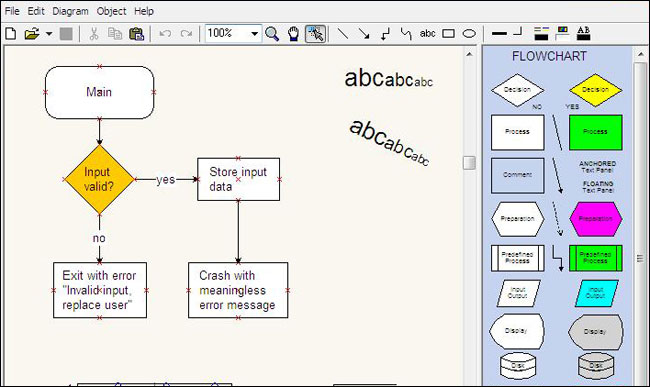This screenshot has width=650, height=387.
Task: Pick the white Process rectangle shape
Action: [517, 132]
